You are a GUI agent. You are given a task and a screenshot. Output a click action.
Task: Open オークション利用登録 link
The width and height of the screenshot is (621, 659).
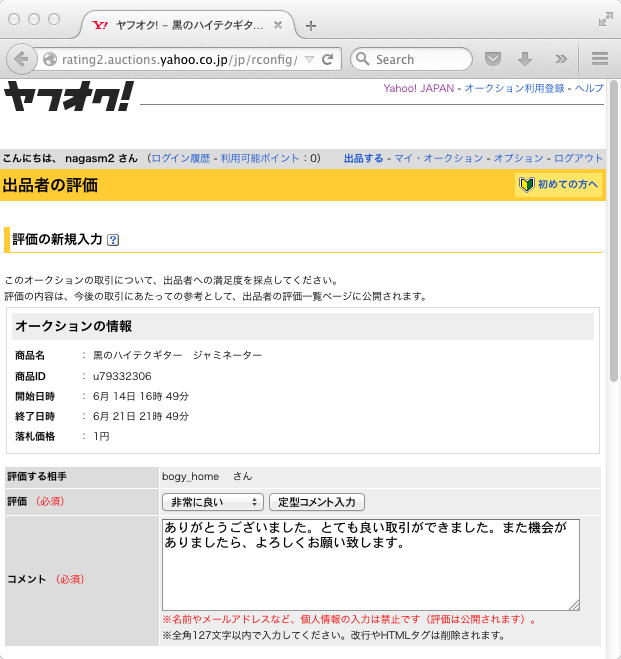(514, 88)
